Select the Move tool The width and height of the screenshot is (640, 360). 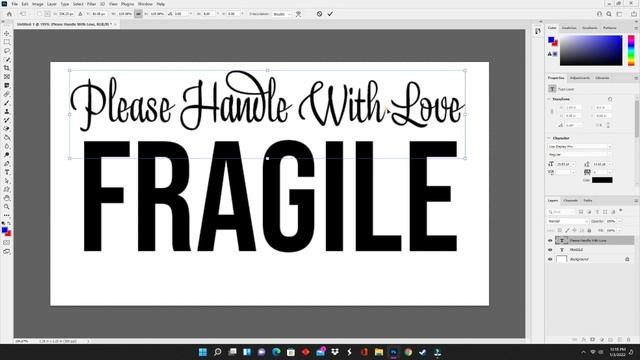[x=7, y=33]
